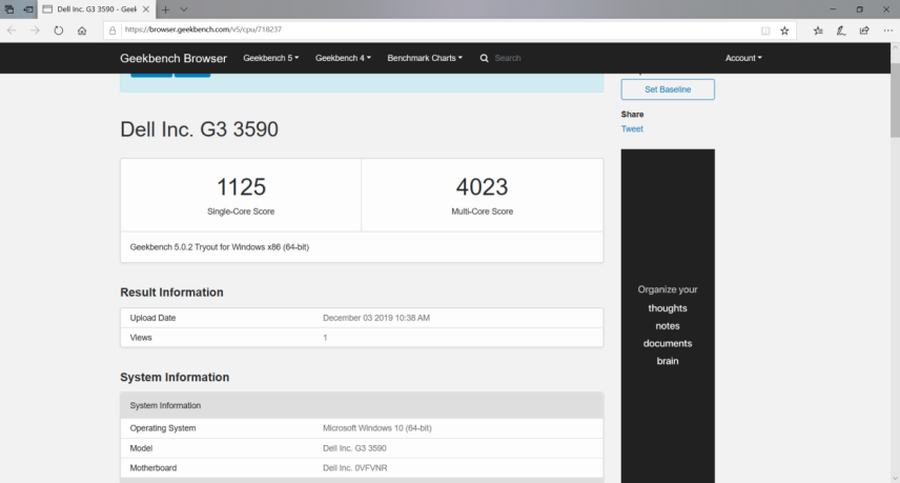Expand the Benchmark Charts dropdown
The width and height of the screenshot is (900, 483).
(424, 58)
